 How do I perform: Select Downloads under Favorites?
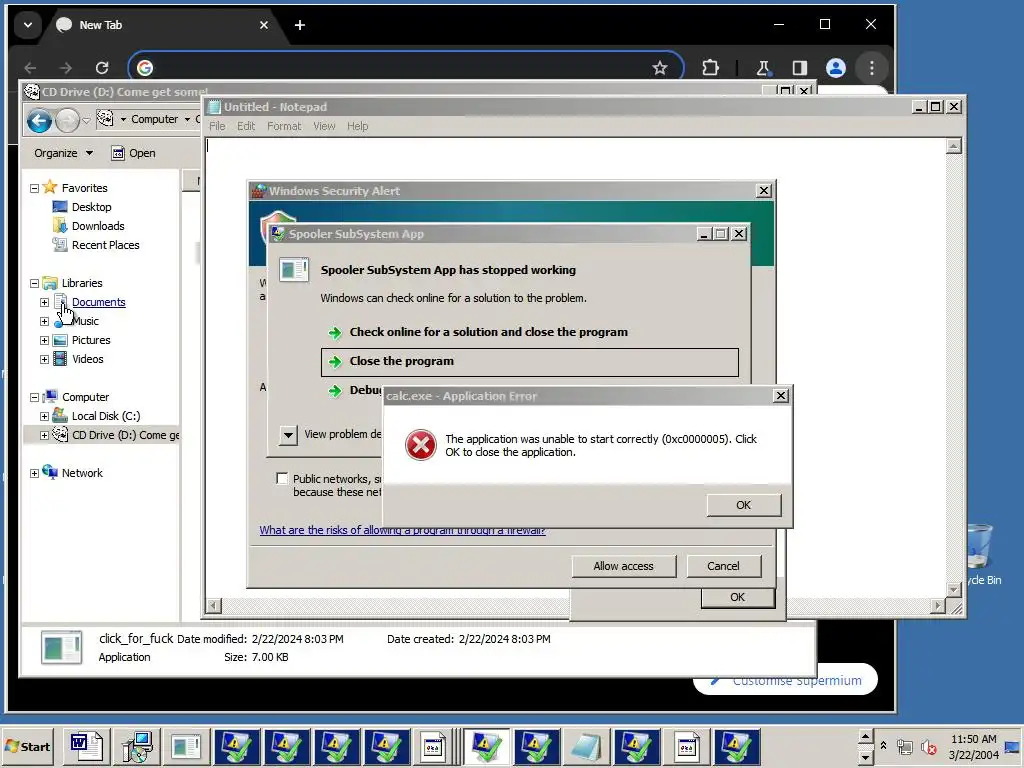(98, 226)
